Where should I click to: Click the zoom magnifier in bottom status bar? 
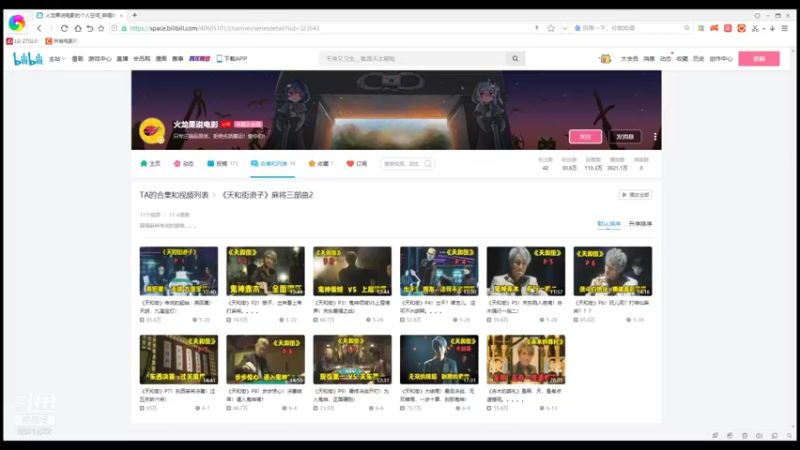coord(789,435)
